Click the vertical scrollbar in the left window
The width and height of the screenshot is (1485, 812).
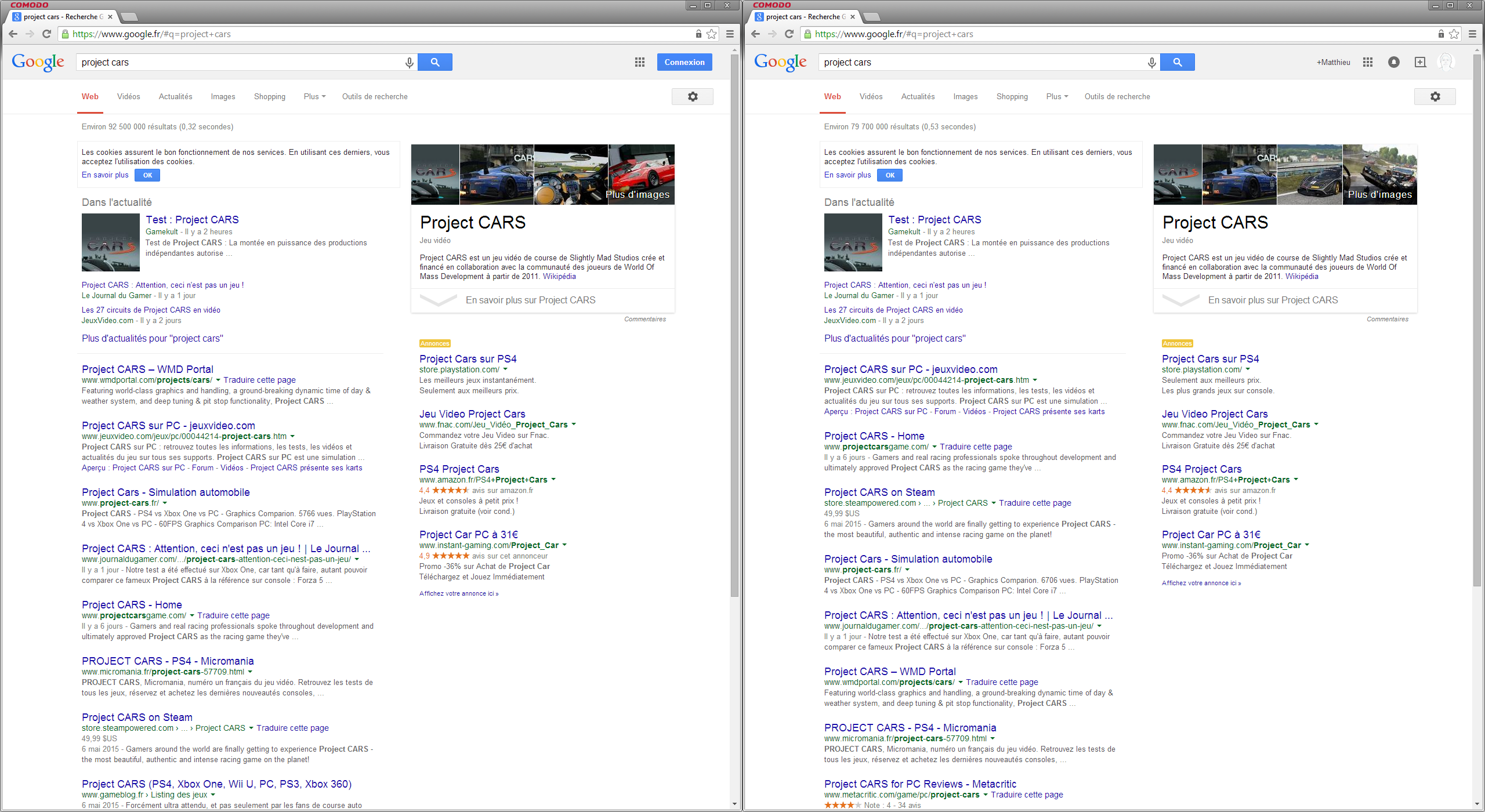(x=734, y=326)
